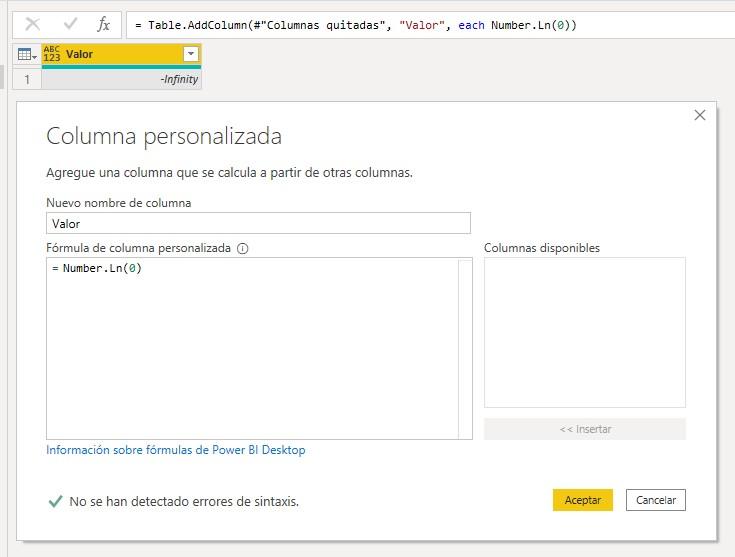Select row number 1
This screenshot has width=735, height=557.
coord(27,79)
